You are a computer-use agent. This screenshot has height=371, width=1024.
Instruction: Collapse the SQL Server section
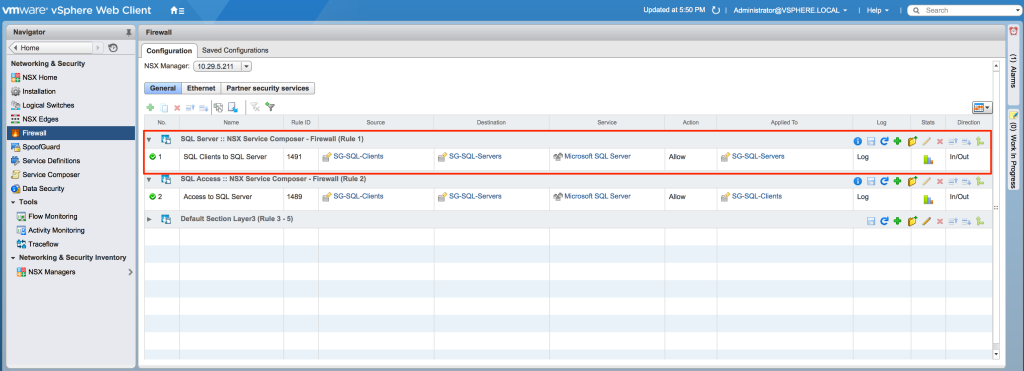(x=149, y=140)
